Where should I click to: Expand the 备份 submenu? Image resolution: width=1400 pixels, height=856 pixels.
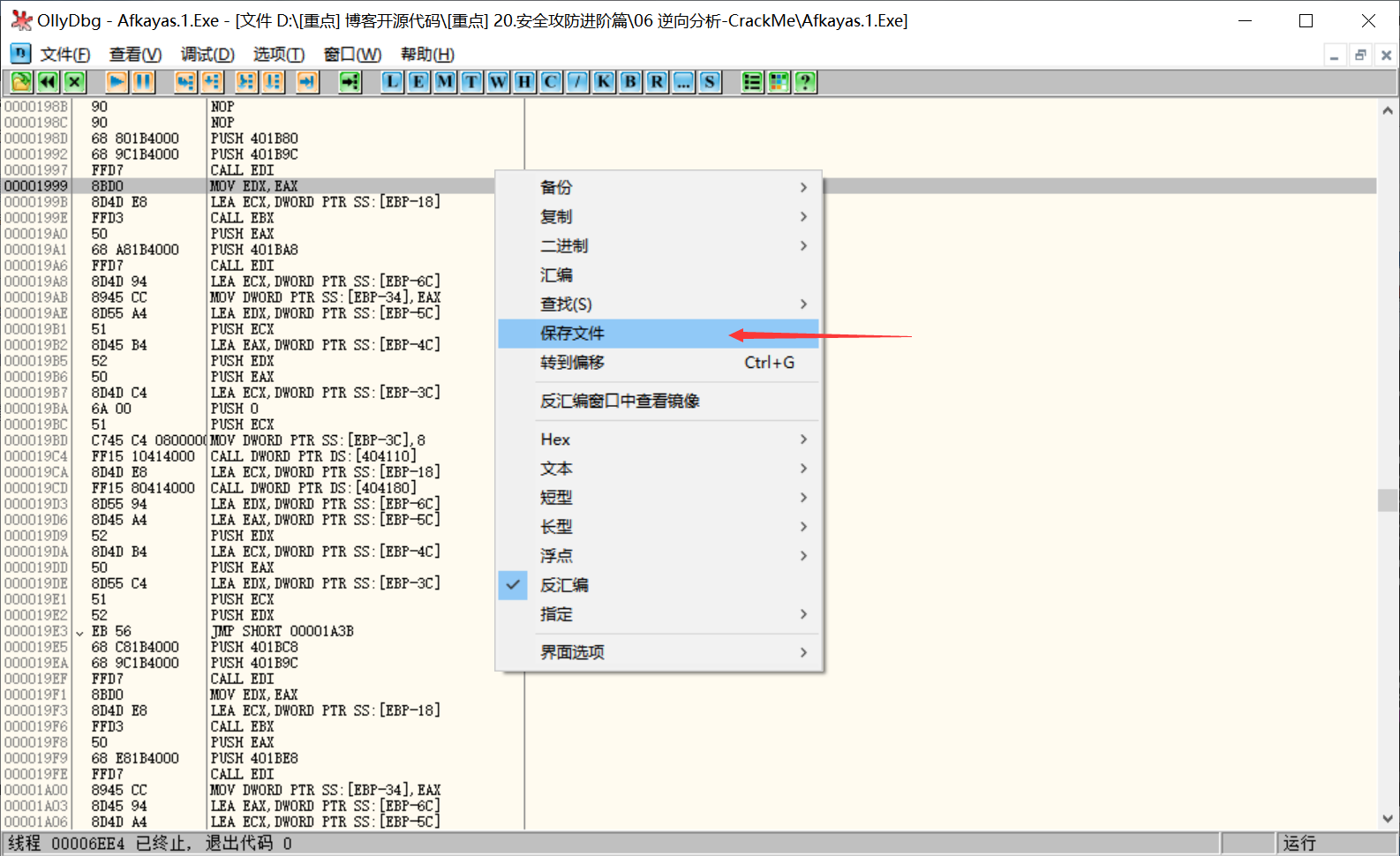tap(659, 187)
